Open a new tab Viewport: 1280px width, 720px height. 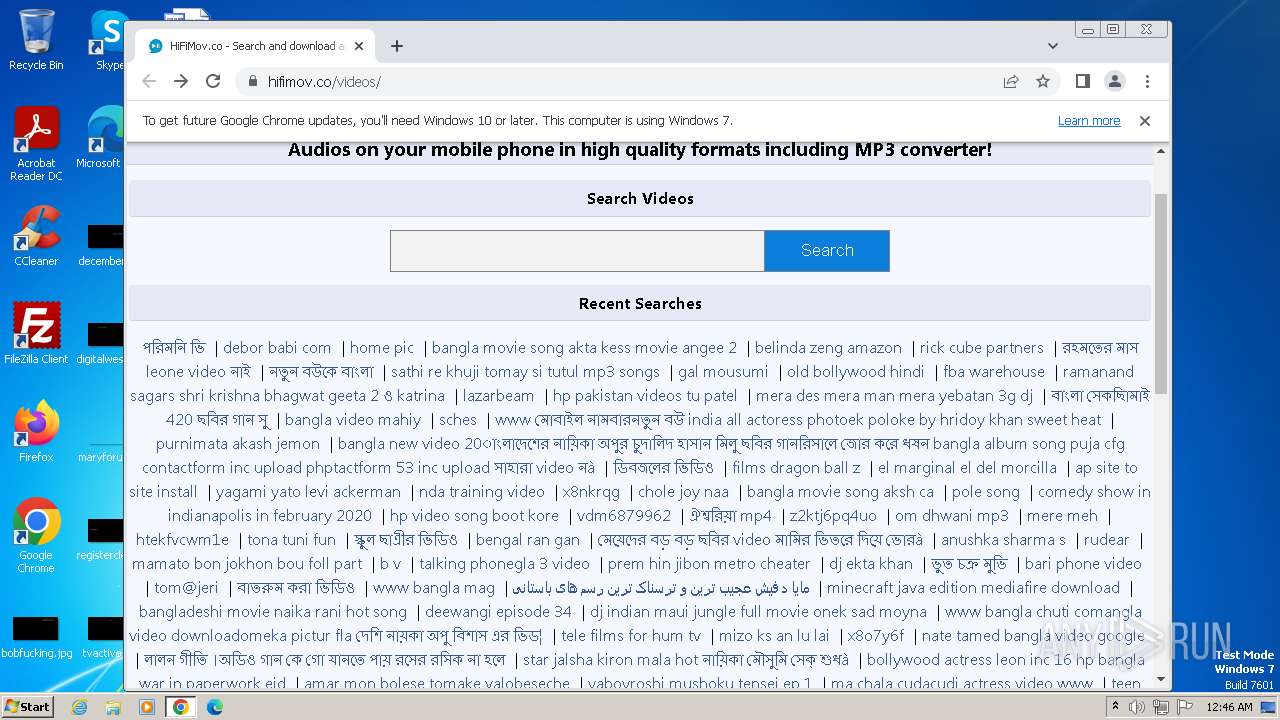click(397, 46)
